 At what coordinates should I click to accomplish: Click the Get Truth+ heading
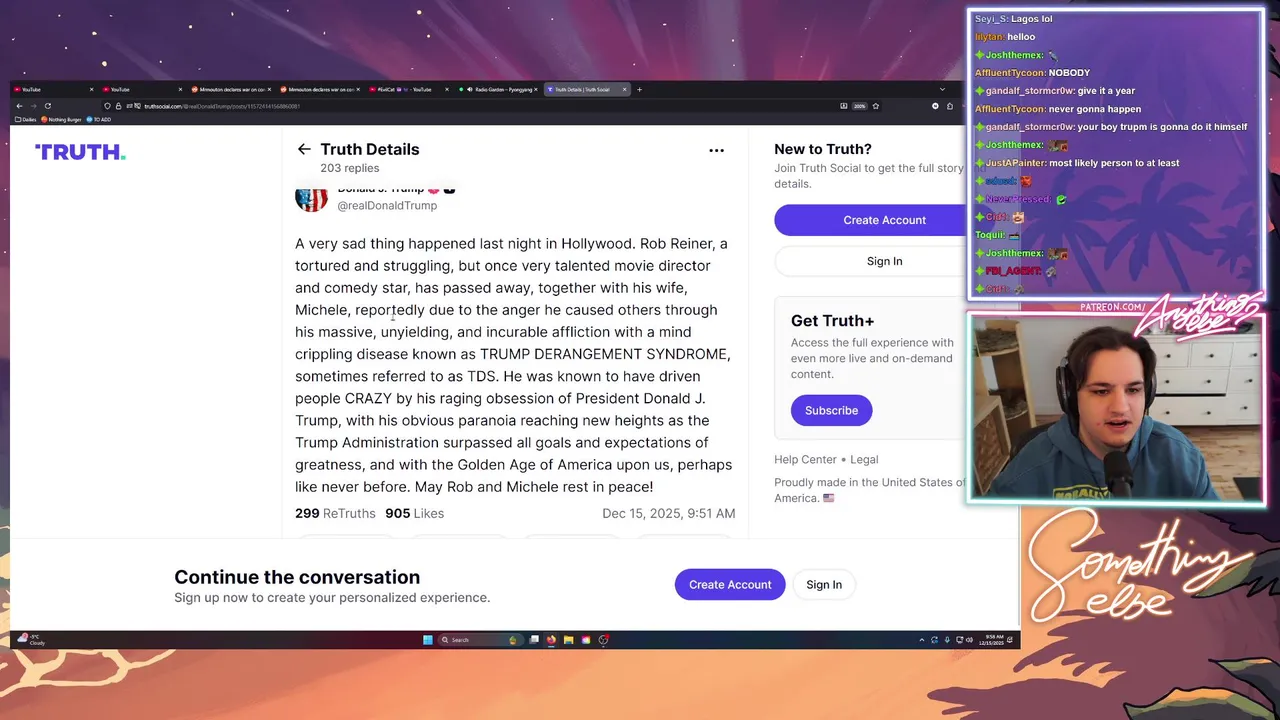[x=832, y=321]
